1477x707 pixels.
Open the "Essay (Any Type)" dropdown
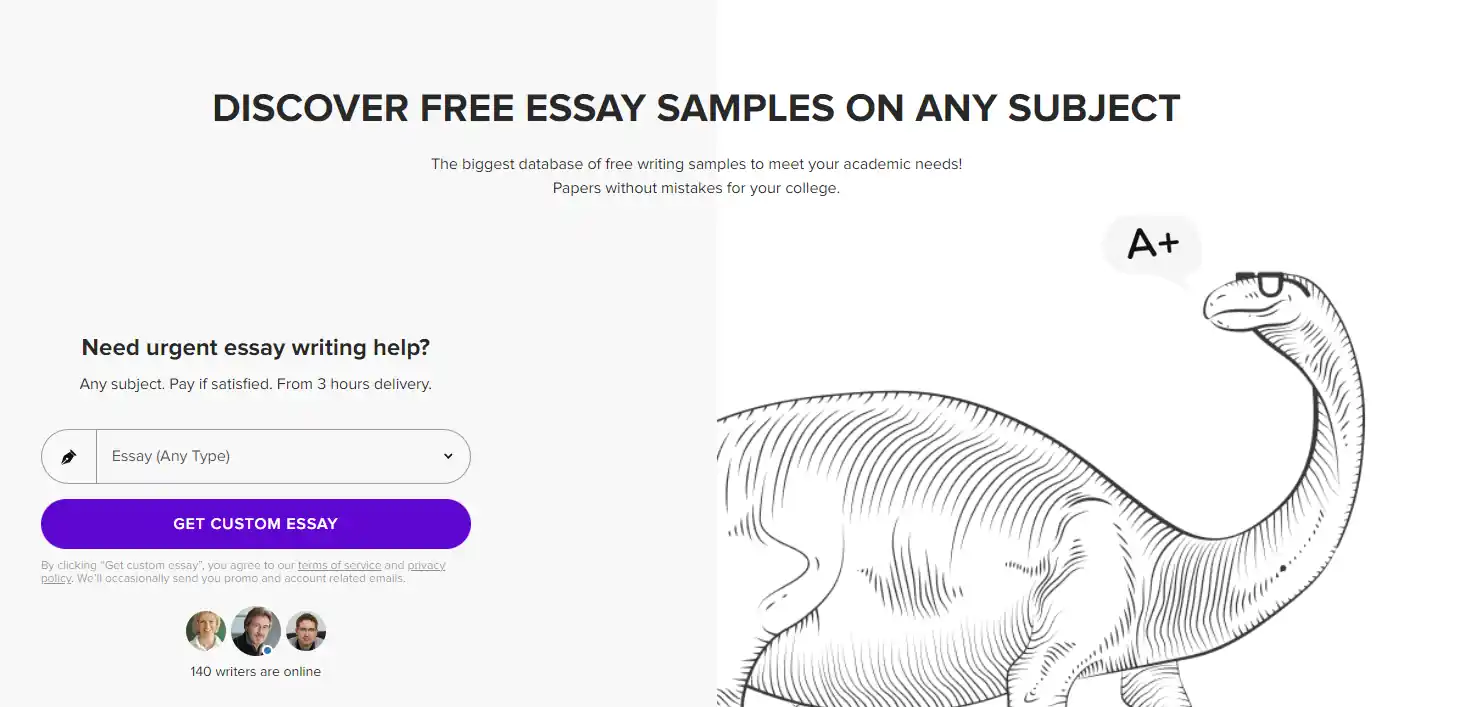point(270,456)
